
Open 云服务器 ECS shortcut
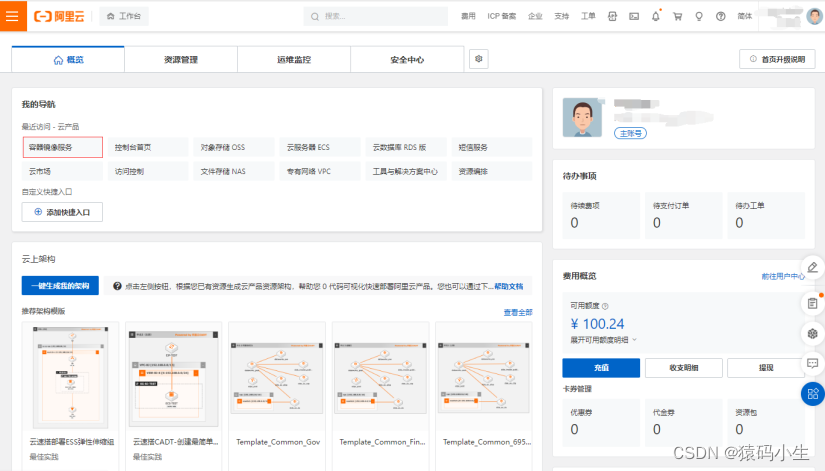(x=320, y=147)
